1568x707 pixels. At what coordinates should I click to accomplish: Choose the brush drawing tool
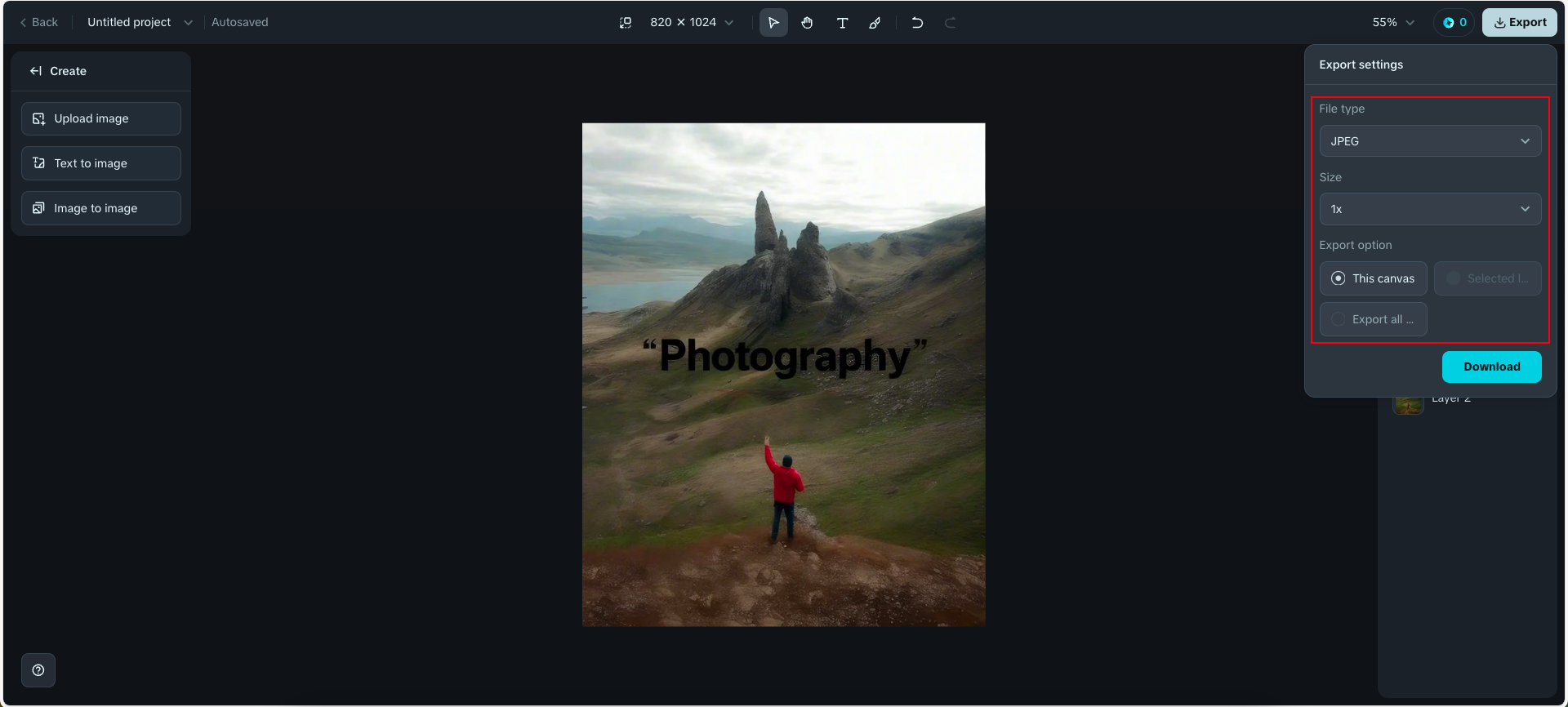pos(875,23)
